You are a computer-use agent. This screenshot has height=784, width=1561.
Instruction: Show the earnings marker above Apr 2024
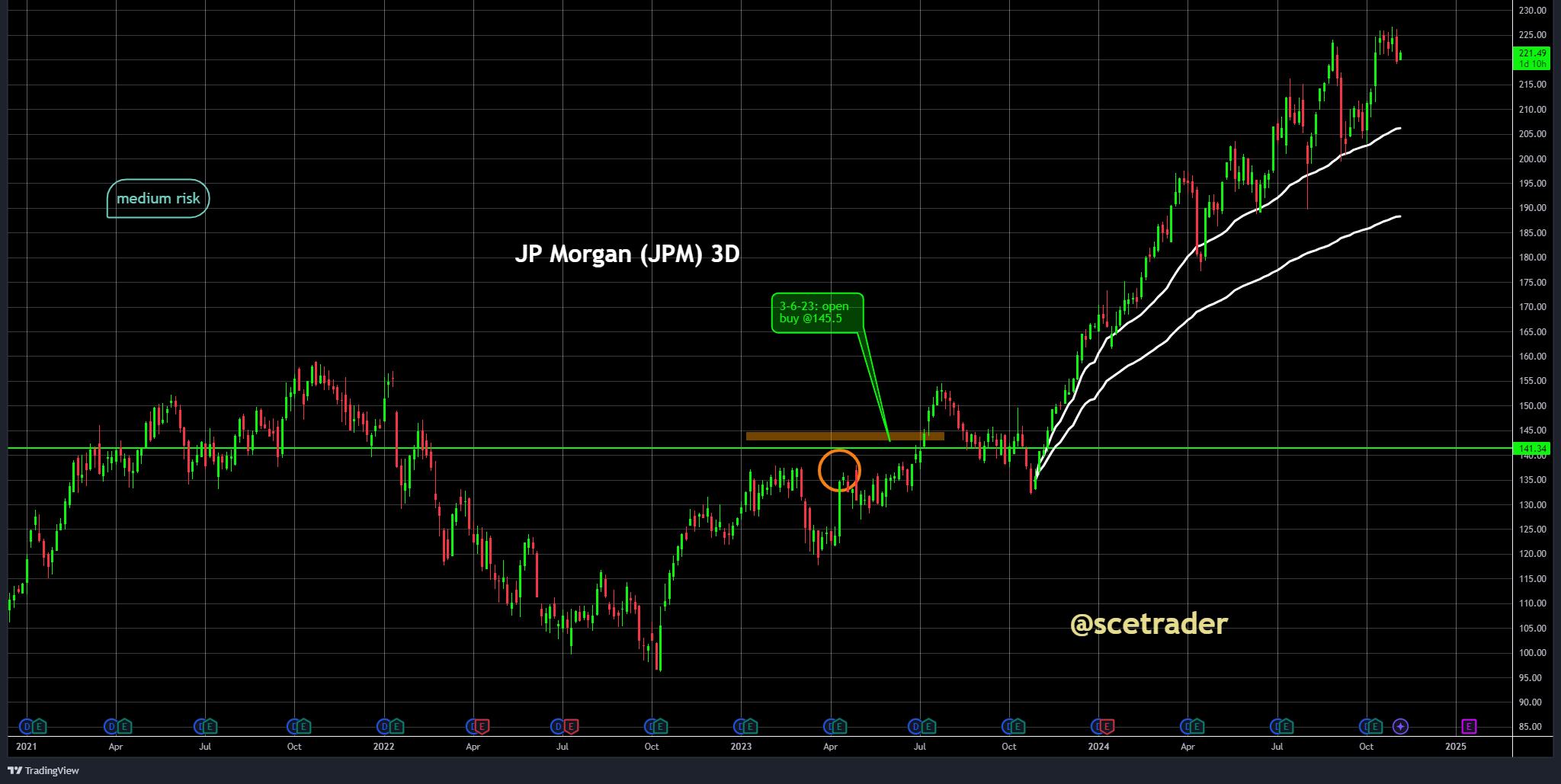click(1197, 727)
